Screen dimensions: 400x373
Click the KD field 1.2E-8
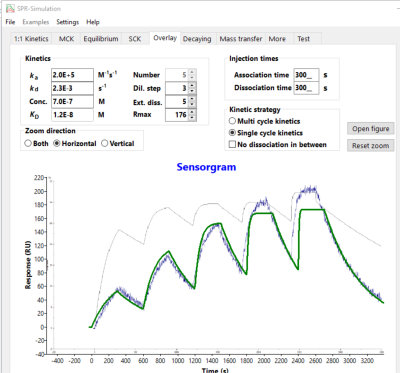tap(72, 115)
